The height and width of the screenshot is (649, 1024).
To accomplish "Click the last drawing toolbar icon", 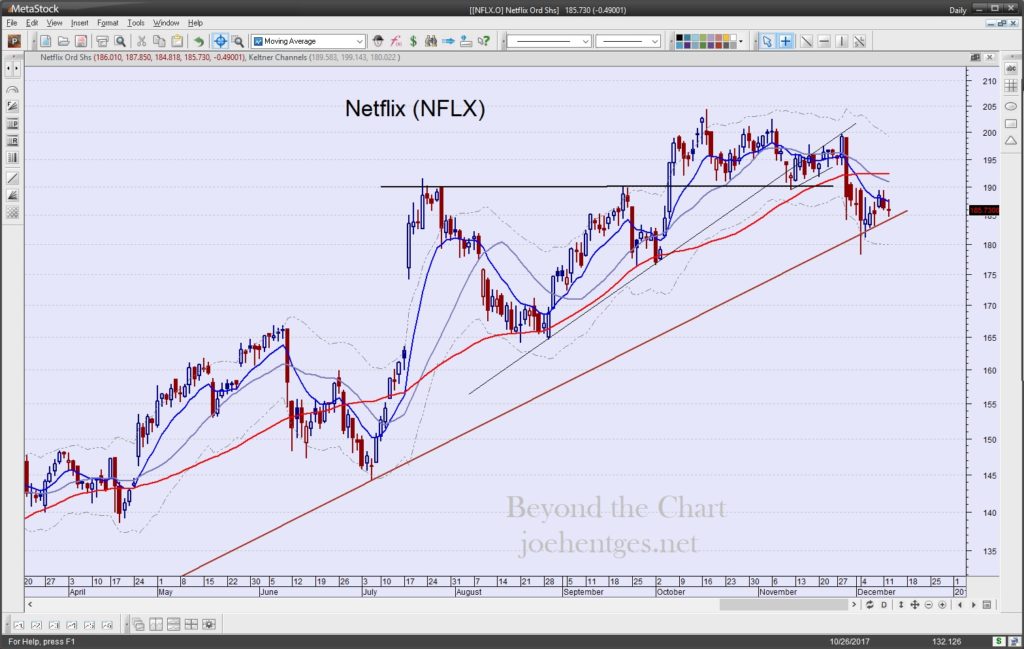I will point(860,41).
